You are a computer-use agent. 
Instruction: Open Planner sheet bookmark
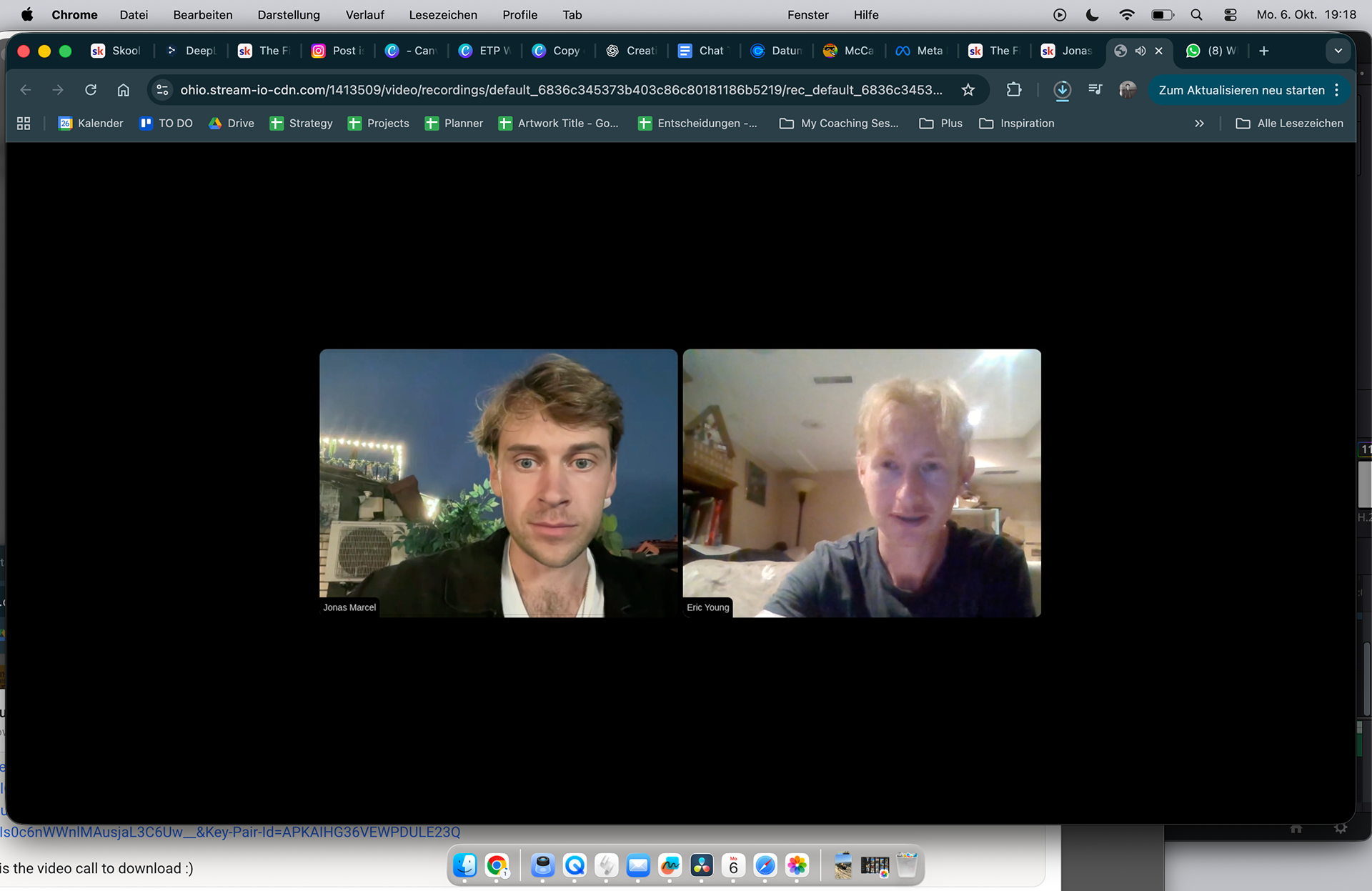click(x=454, y=124)
